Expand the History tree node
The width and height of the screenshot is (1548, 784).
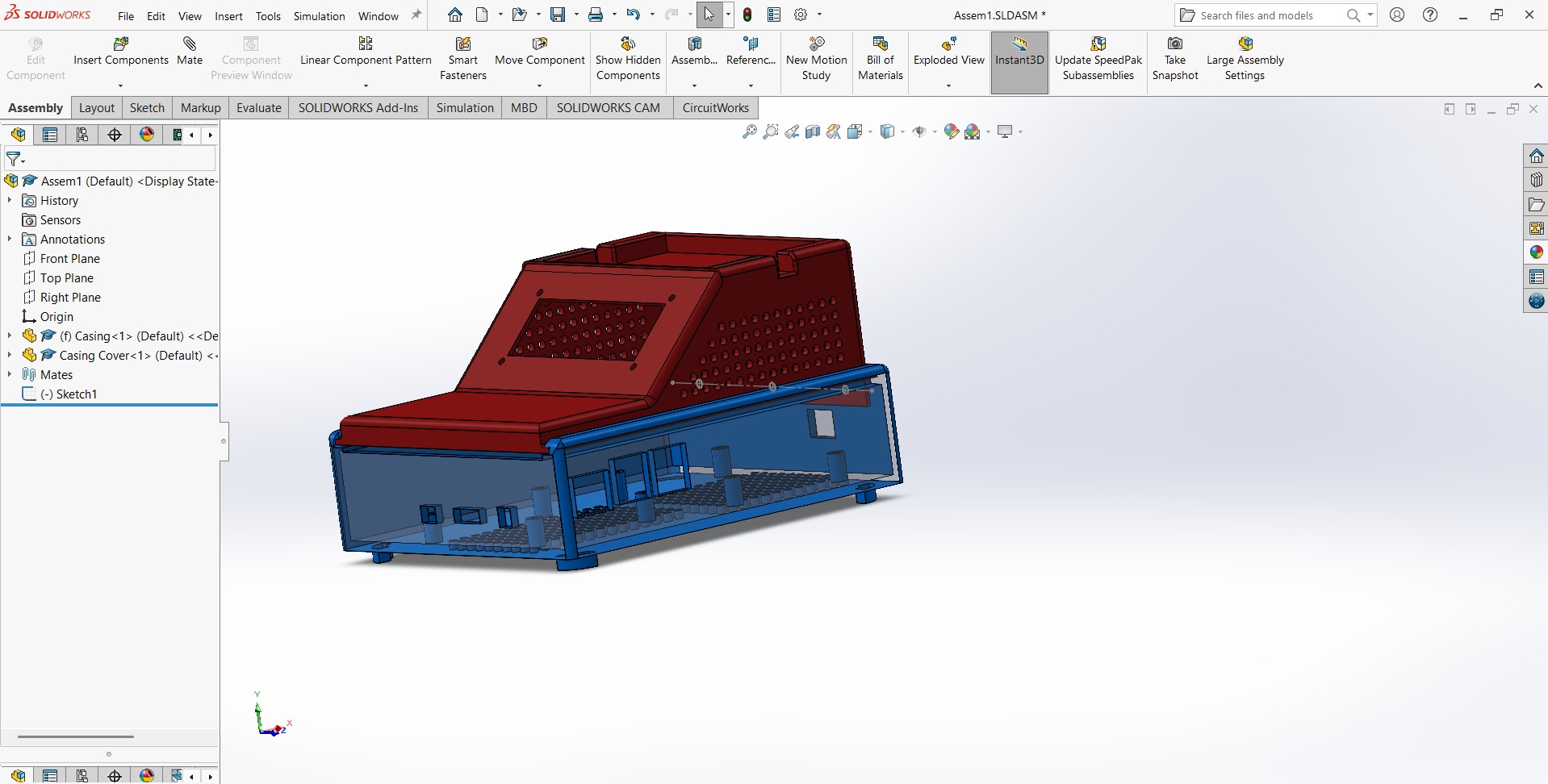tap(10, 200)
